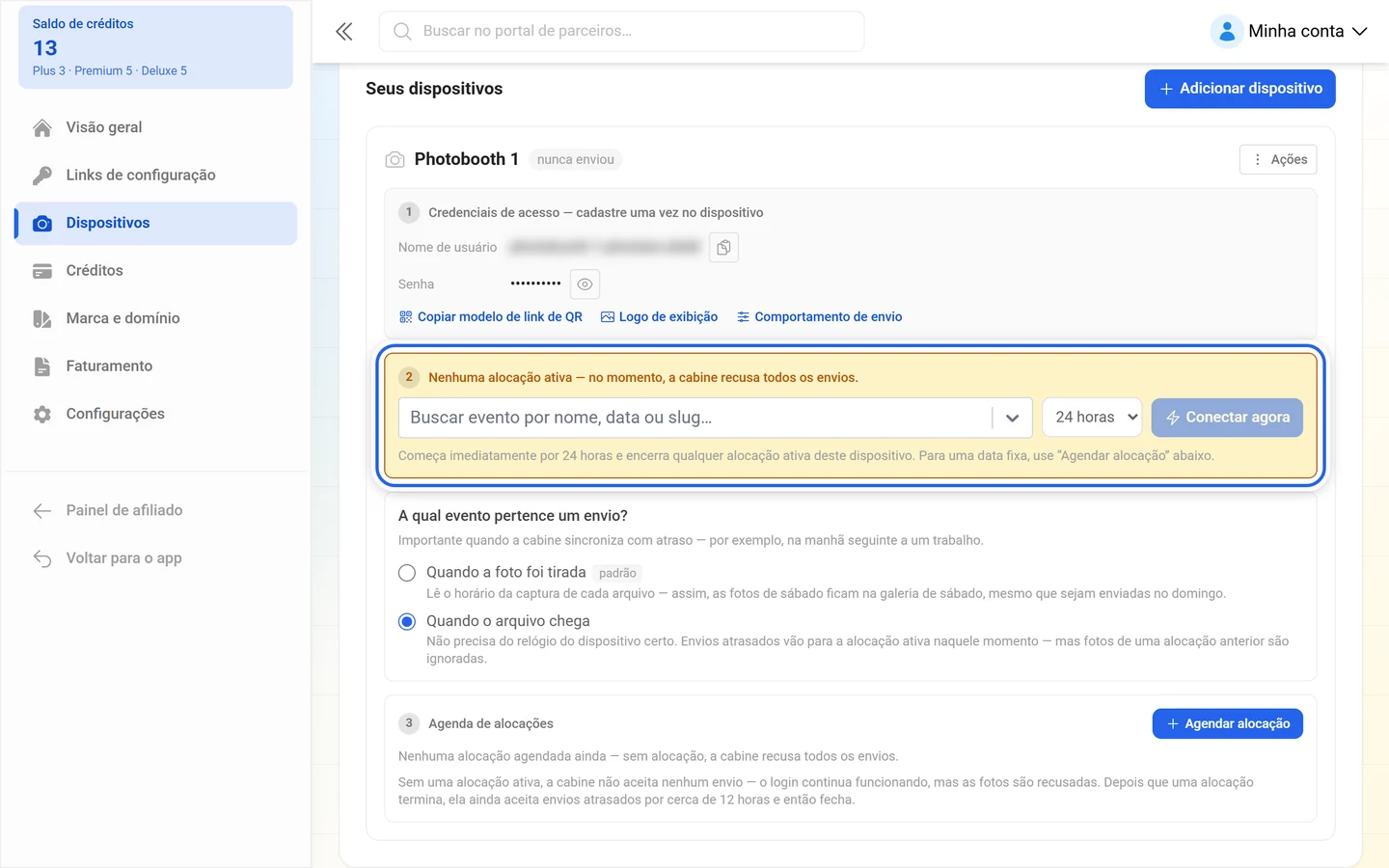Screen dimensions: 1389x868
Task: Click the image icon beside Logo de exibição
Action: (608, 316)
